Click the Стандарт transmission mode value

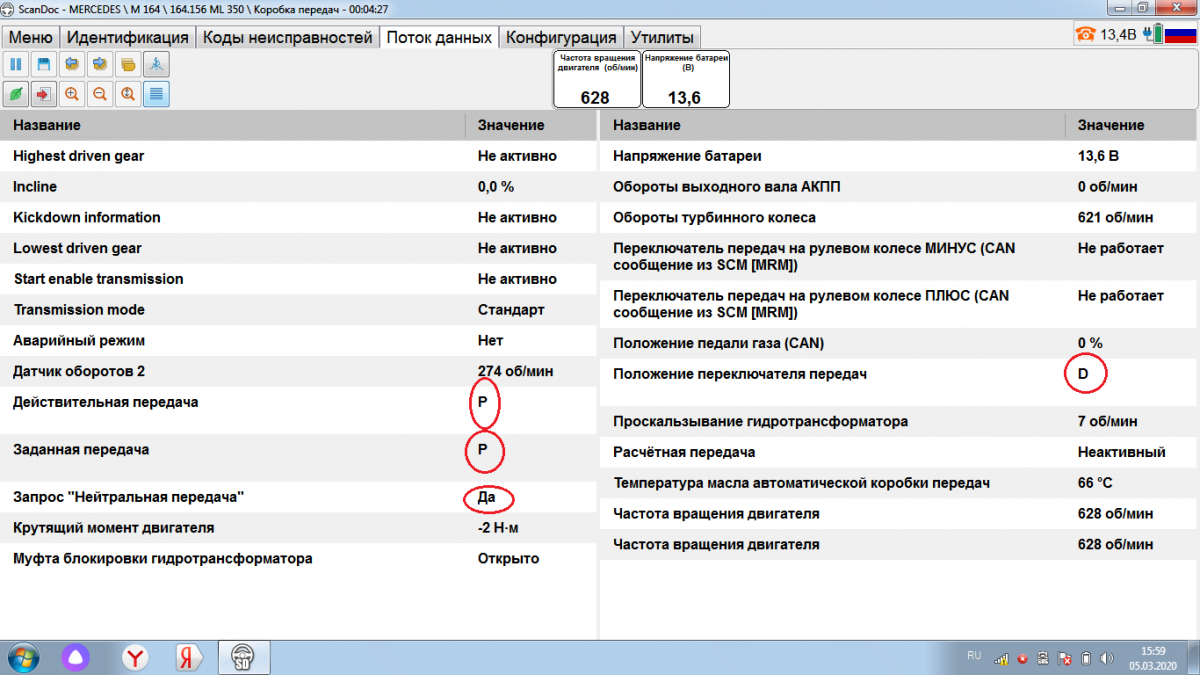point(511,310)
